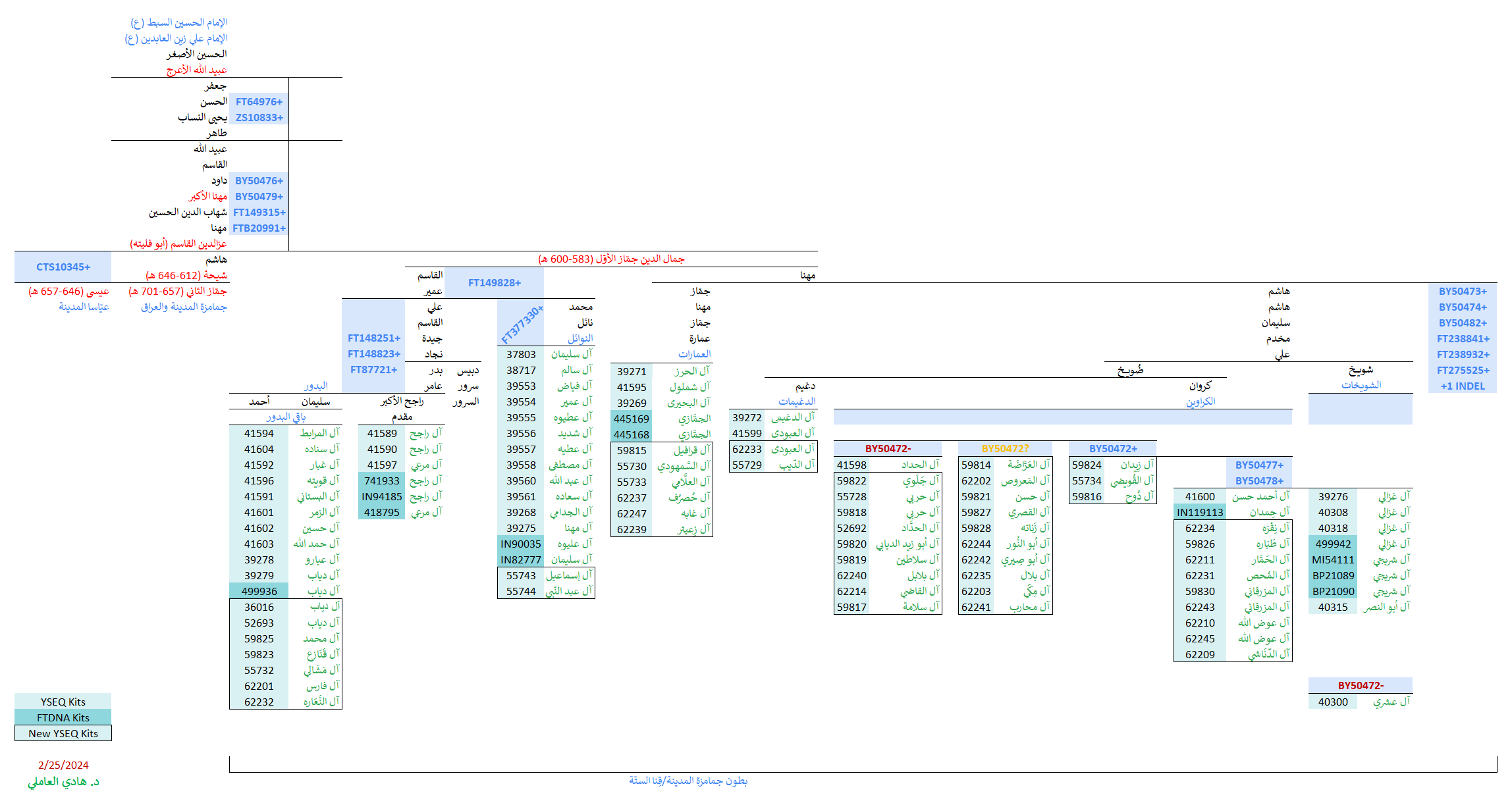Select the ZS10833+ marker label
The width and height of the screenshot is (1512, 803).
coord(259,118)
